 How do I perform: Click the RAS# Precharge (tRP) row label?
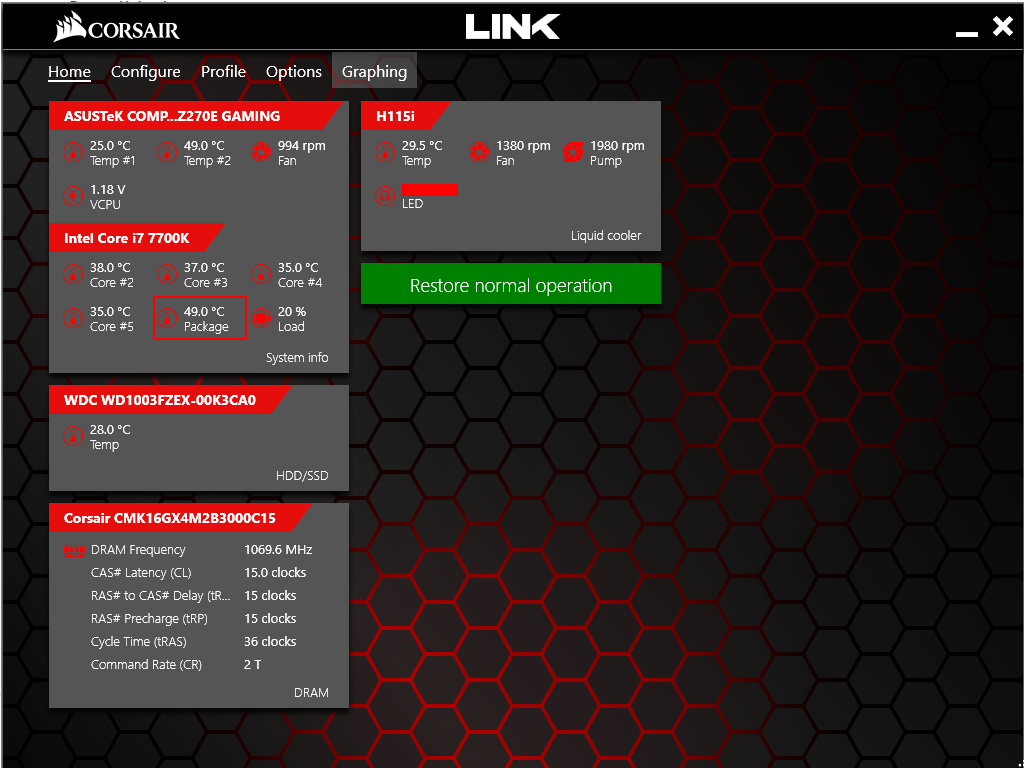pyautogui.click(x=149, y=618)
